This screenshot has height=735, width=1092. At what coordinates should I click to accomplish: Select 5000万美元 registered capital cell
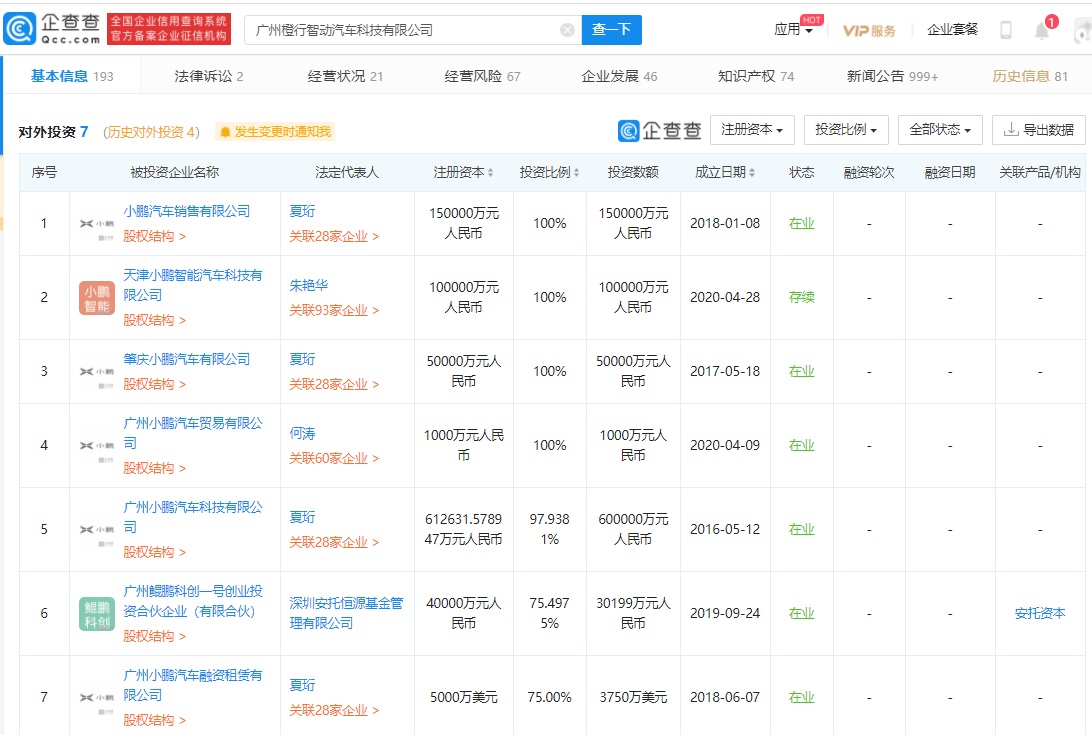coord(464,697)
